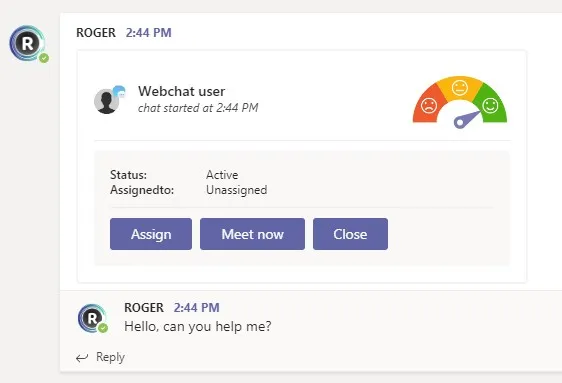The height and width of the screenshot is (383, 562).
Task: Click the Meet now button
Action: coord(252,234)
